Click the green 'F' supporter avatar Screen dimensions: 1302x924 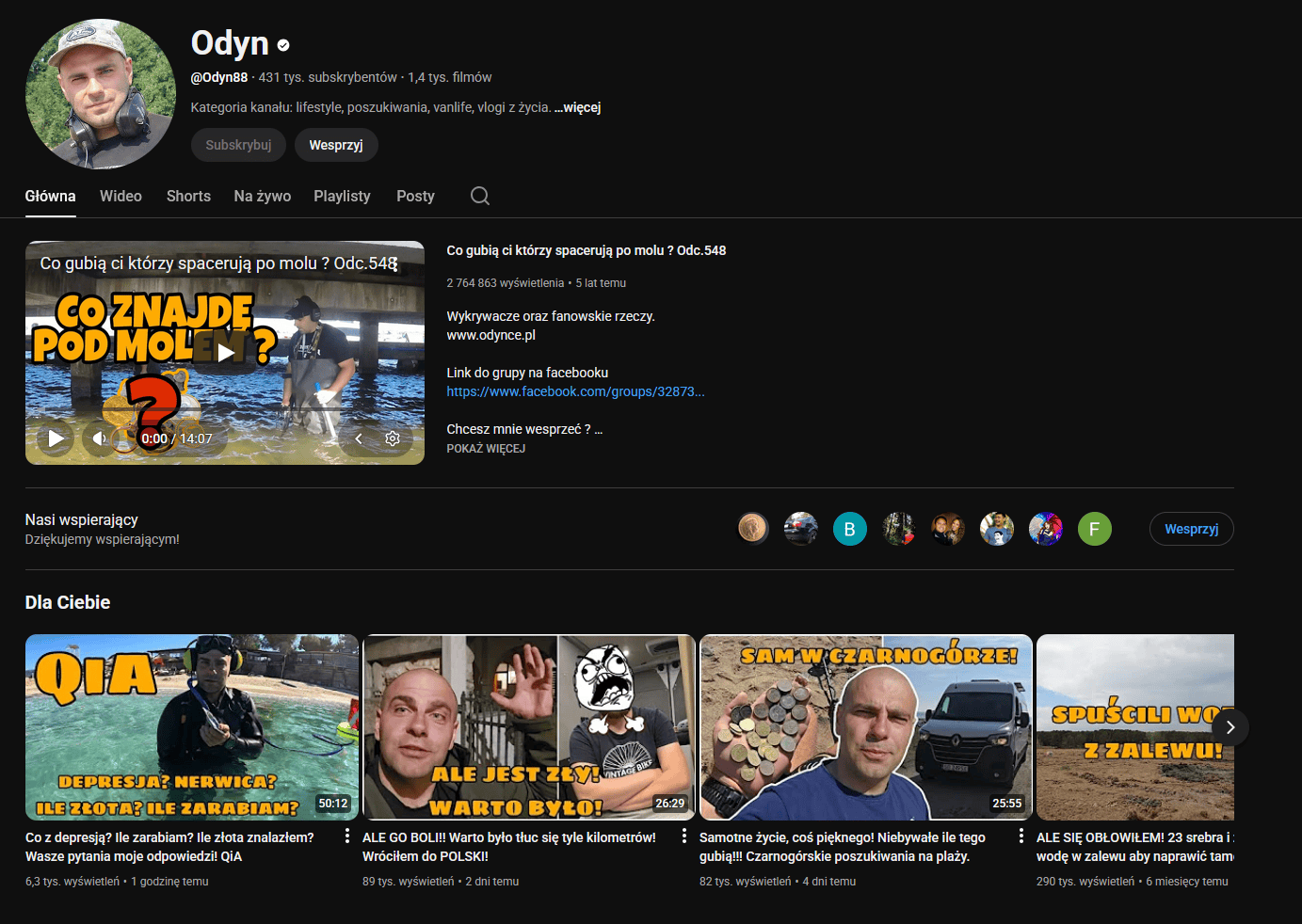point(1094,529)
